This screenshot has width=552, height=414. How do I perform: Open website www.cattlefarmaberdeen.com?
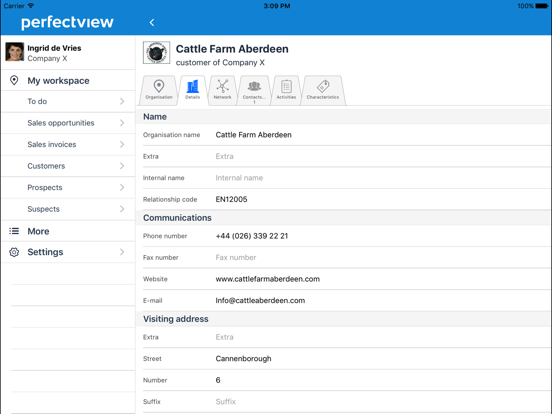(x=268, y=279)
